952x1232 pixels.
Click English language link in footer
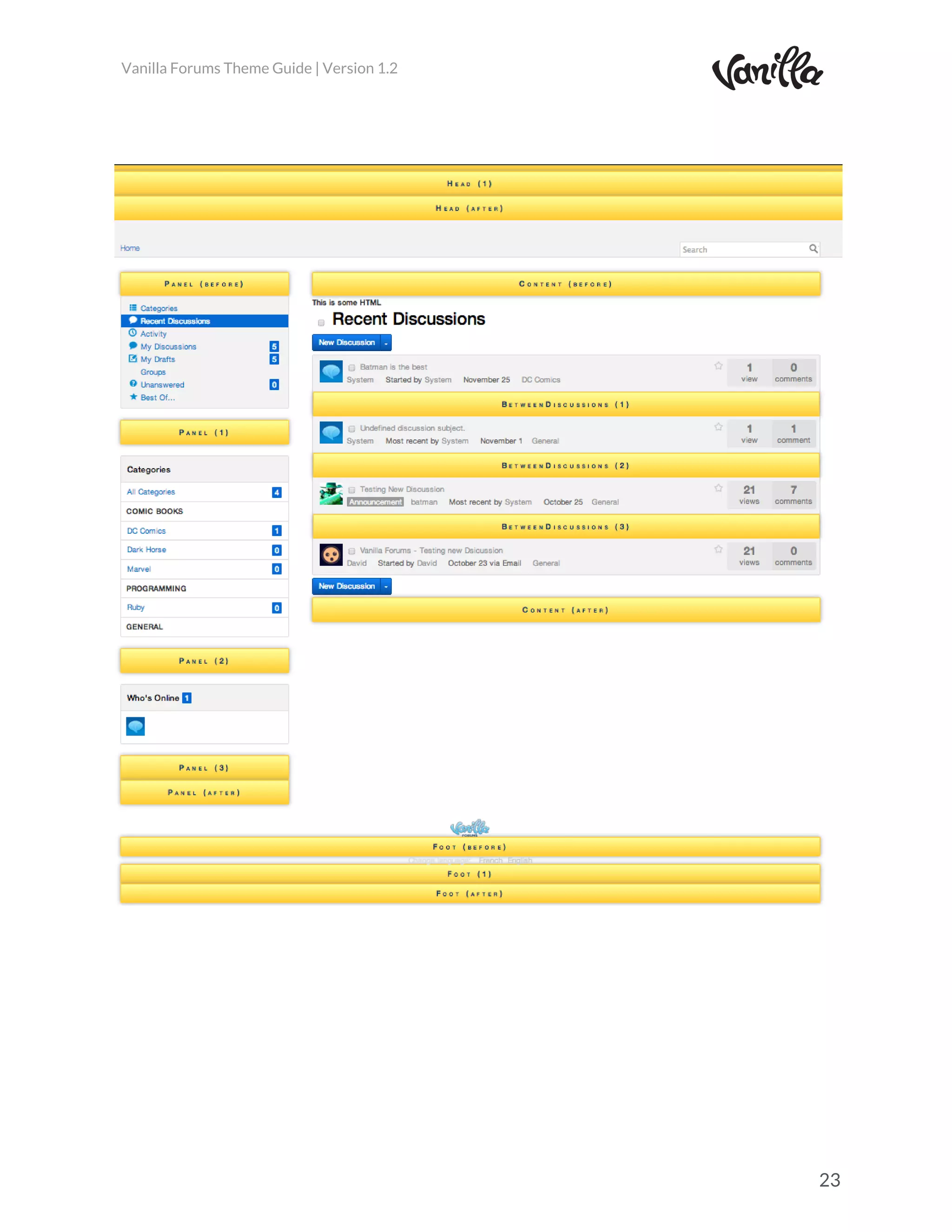(520, 860)
